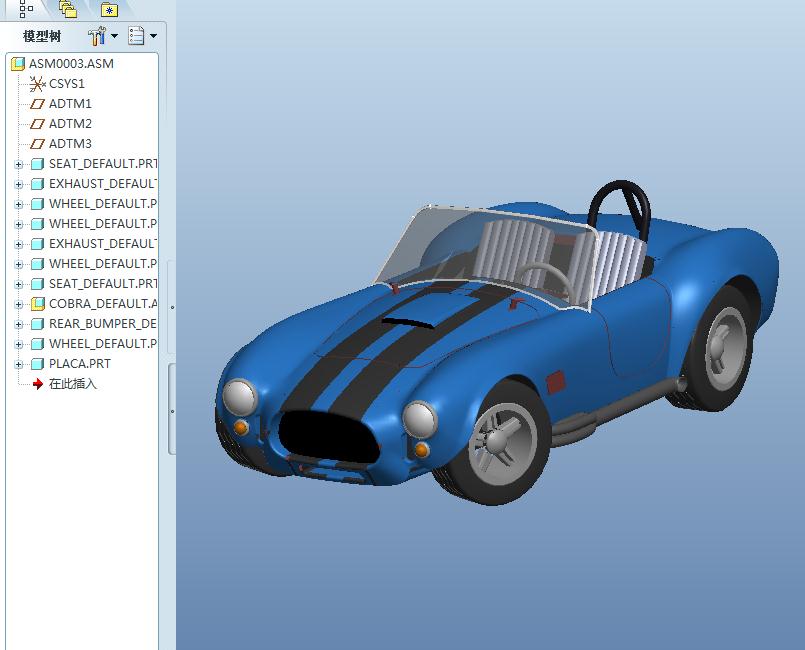The height and width of the screenshot is (650, 805).
Task: Open the dropdown arrow beside settings tool
Action: click(x=114, y=37)
